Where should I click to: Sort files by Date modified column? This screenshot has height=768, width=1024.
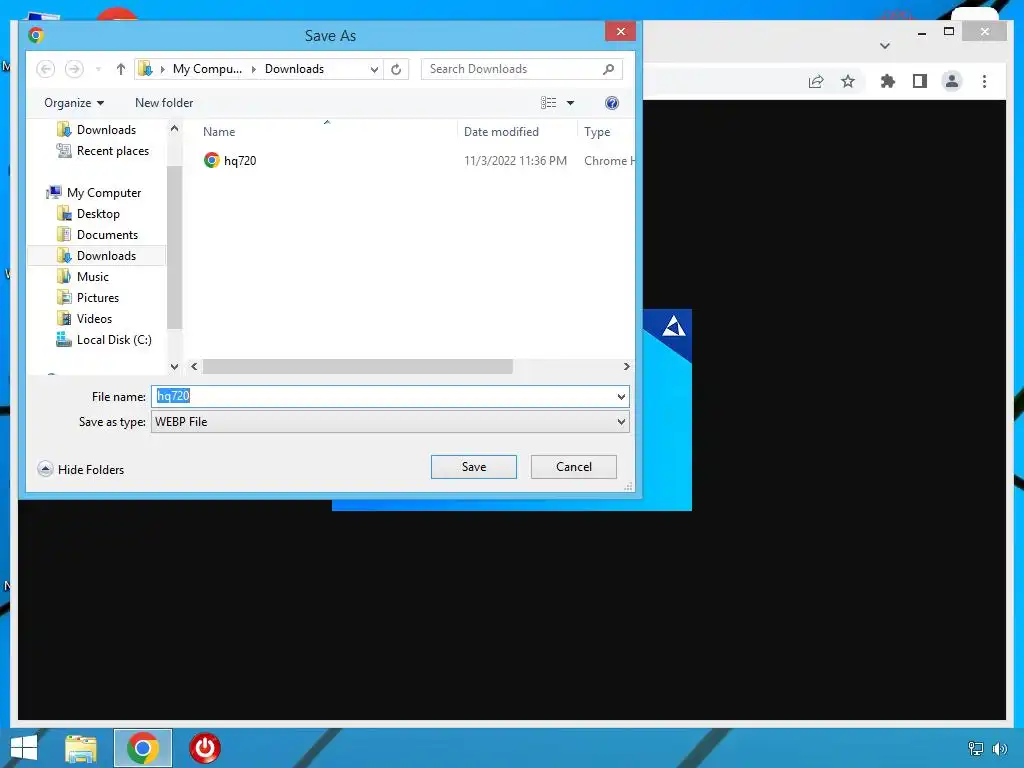point(501,131)
